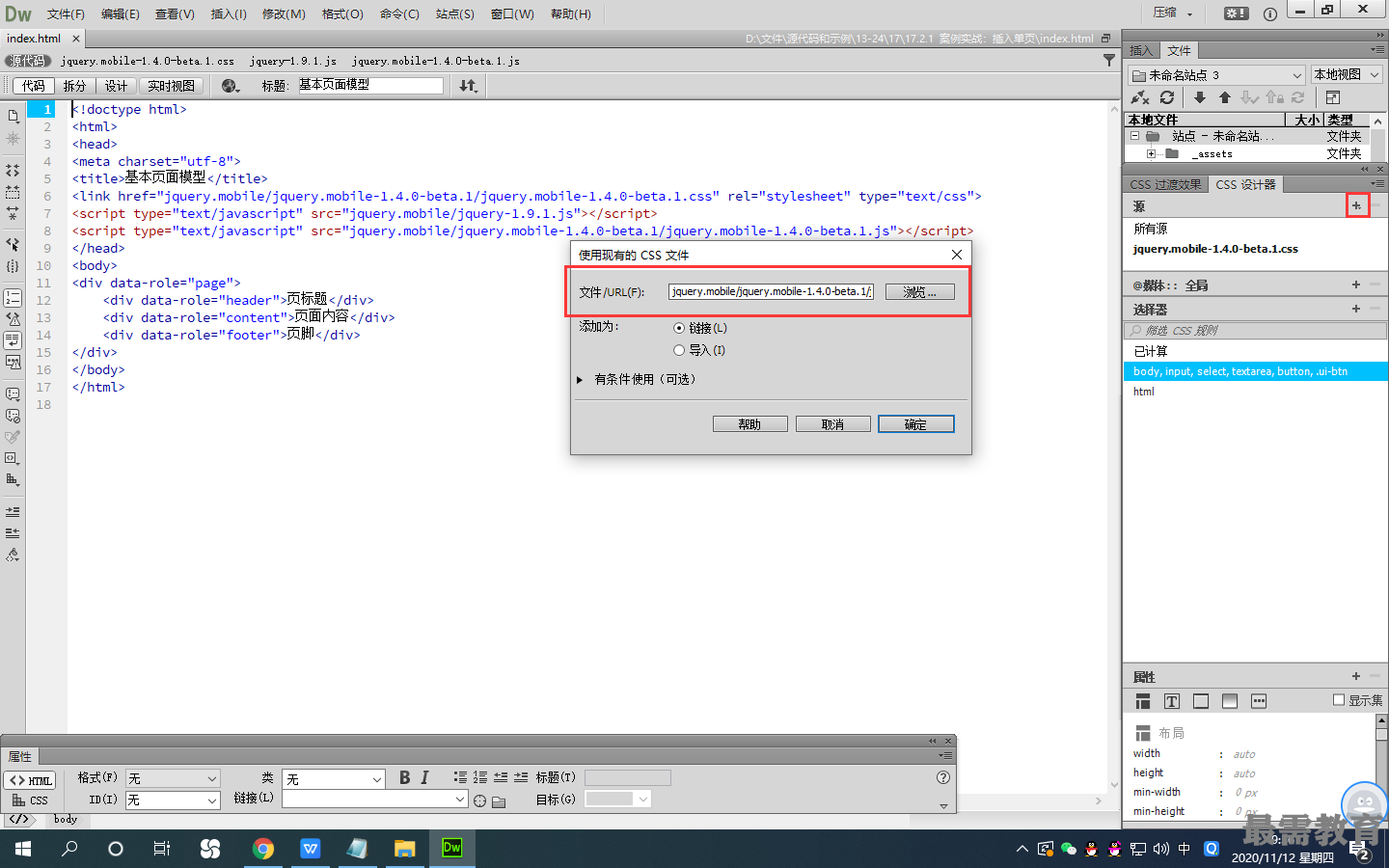Click the 文件/URL(F) input field

(771, 291)
